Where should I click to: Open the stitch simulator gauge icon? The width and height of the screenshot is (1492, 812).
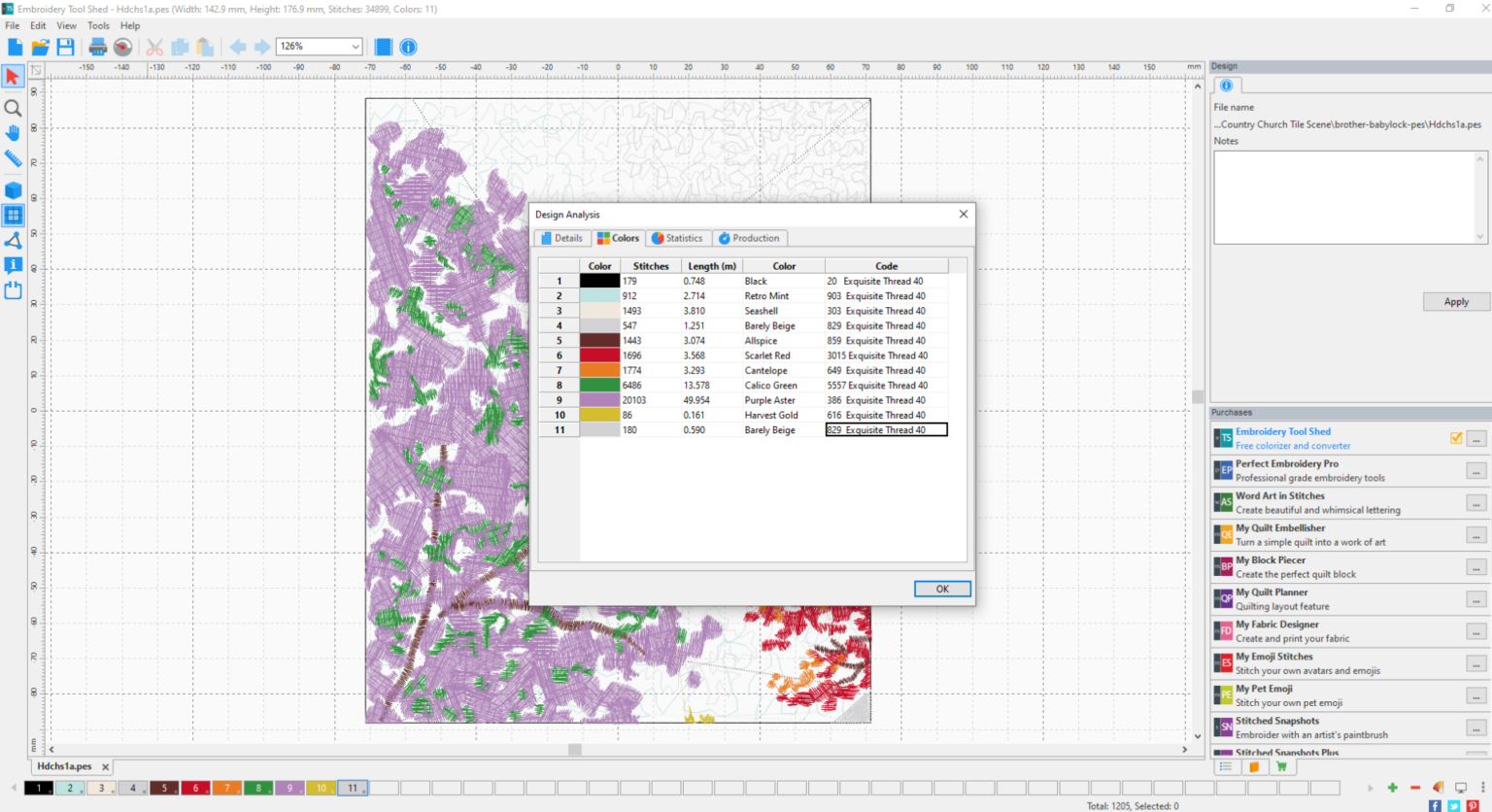[x=122, y=47]
